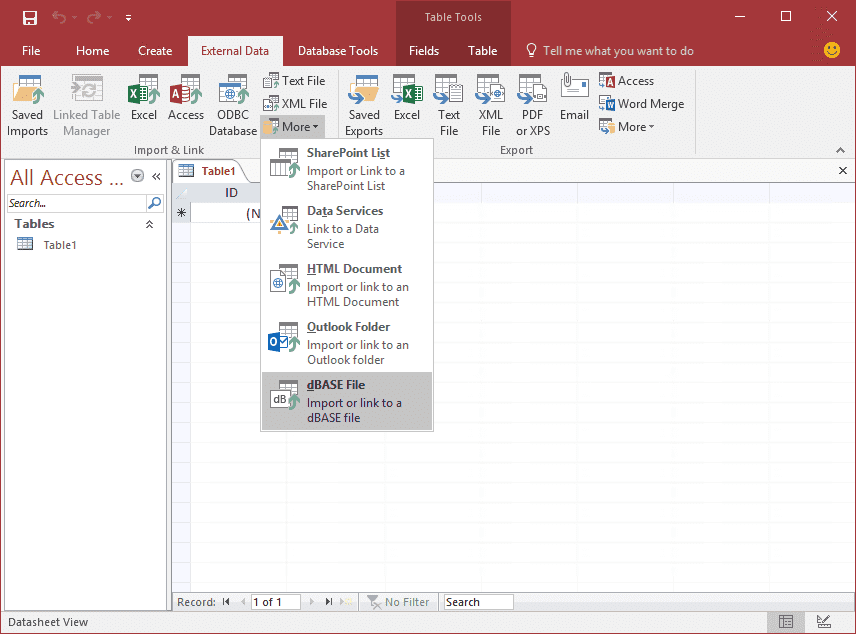Export as XML File
856x634 pixels.
coord(490,100)
